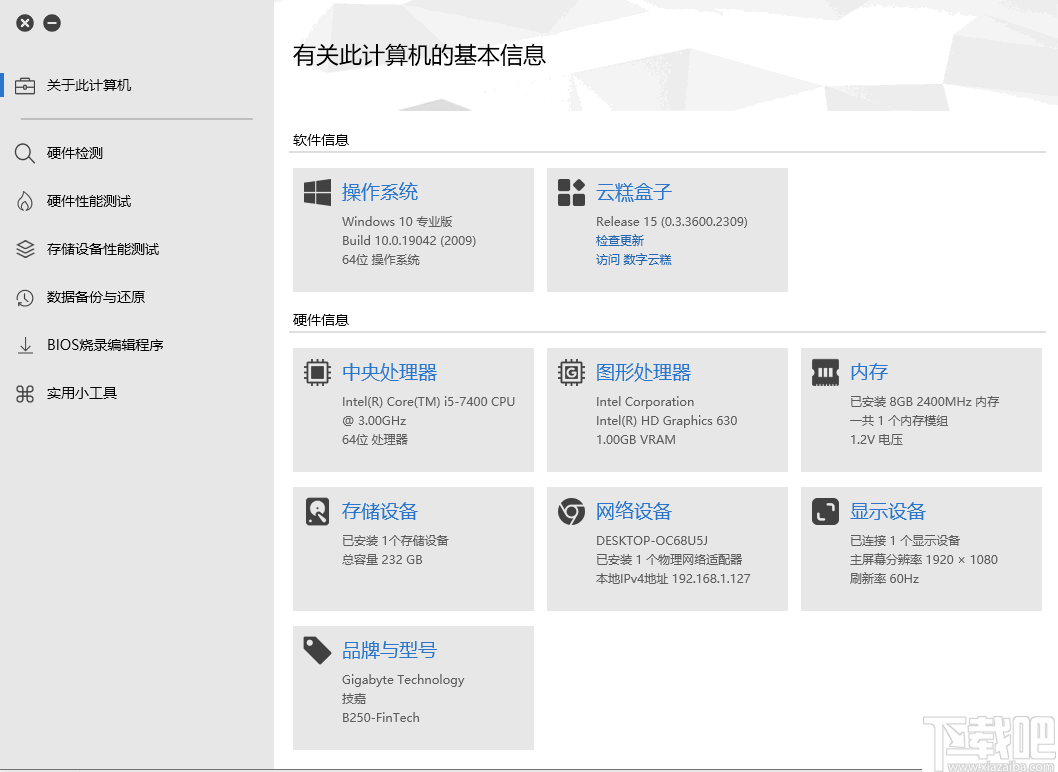Click the command icon next to 实用小工具
1058x772 pixels.
(25, 392)
